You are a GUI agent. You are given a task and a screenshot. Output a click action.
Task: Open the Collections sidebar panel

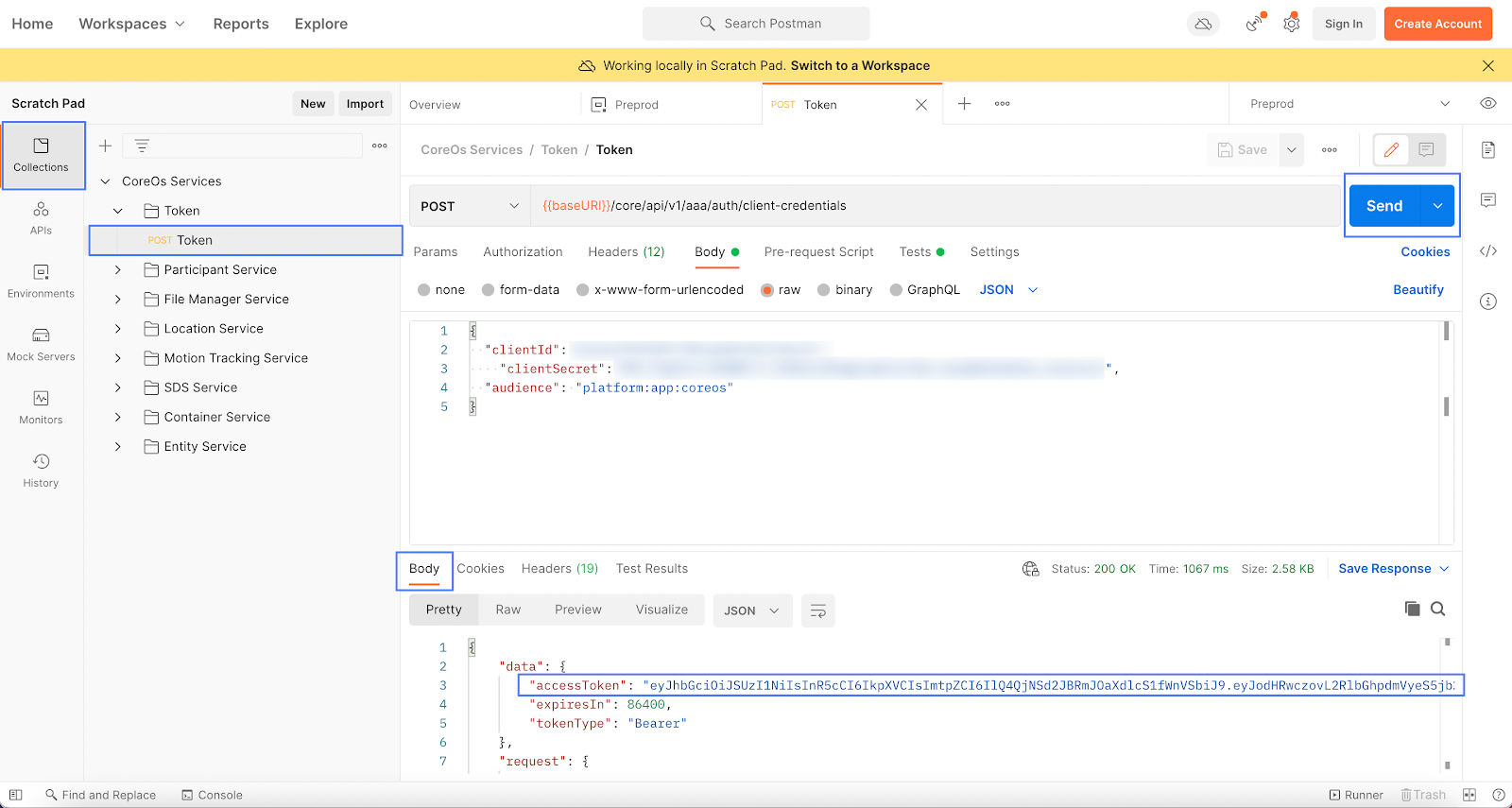point(42,155)
